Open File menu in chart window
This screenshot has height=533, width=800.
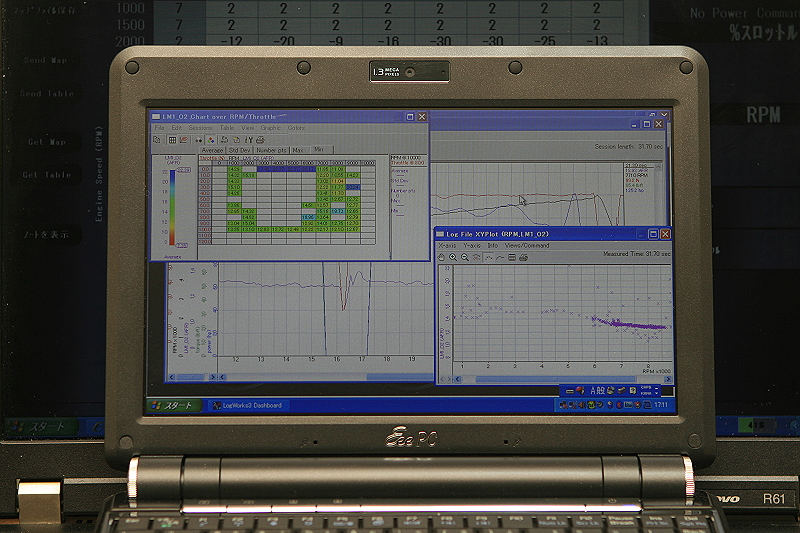pos(160,128)
